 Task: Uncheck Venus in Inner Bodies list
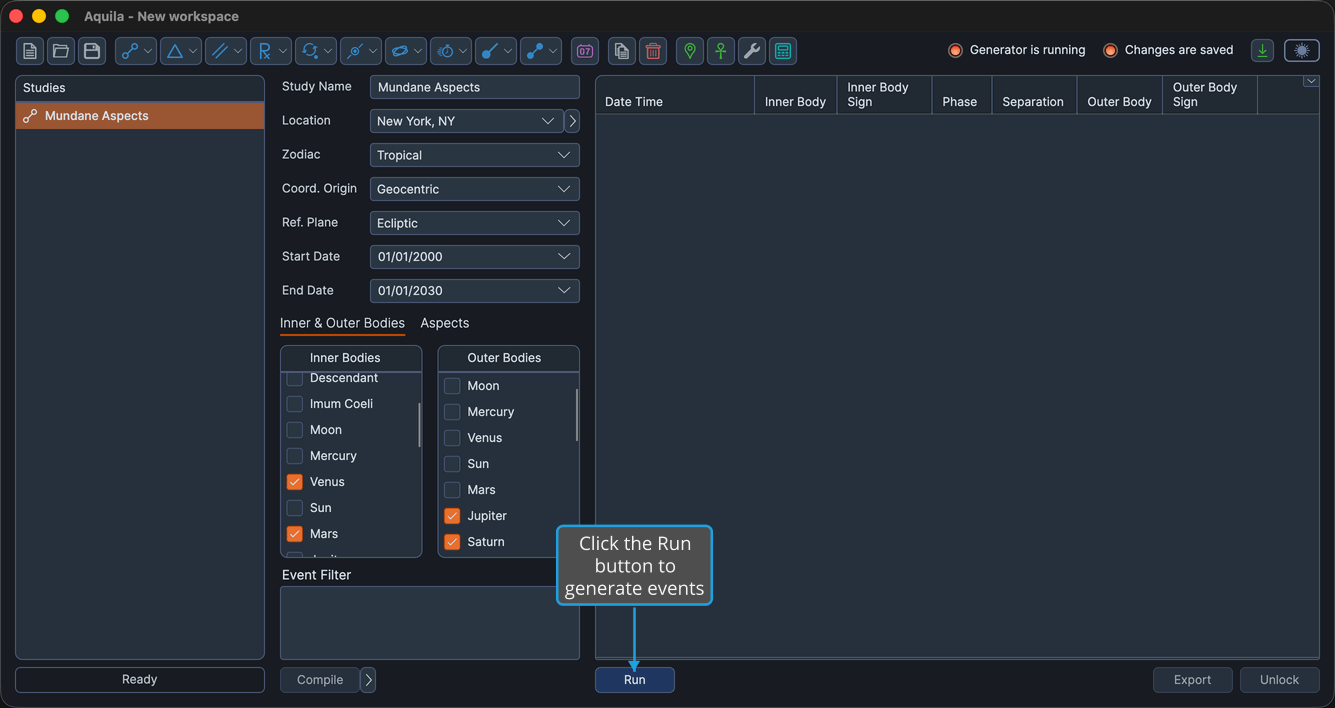click(295, 482)
